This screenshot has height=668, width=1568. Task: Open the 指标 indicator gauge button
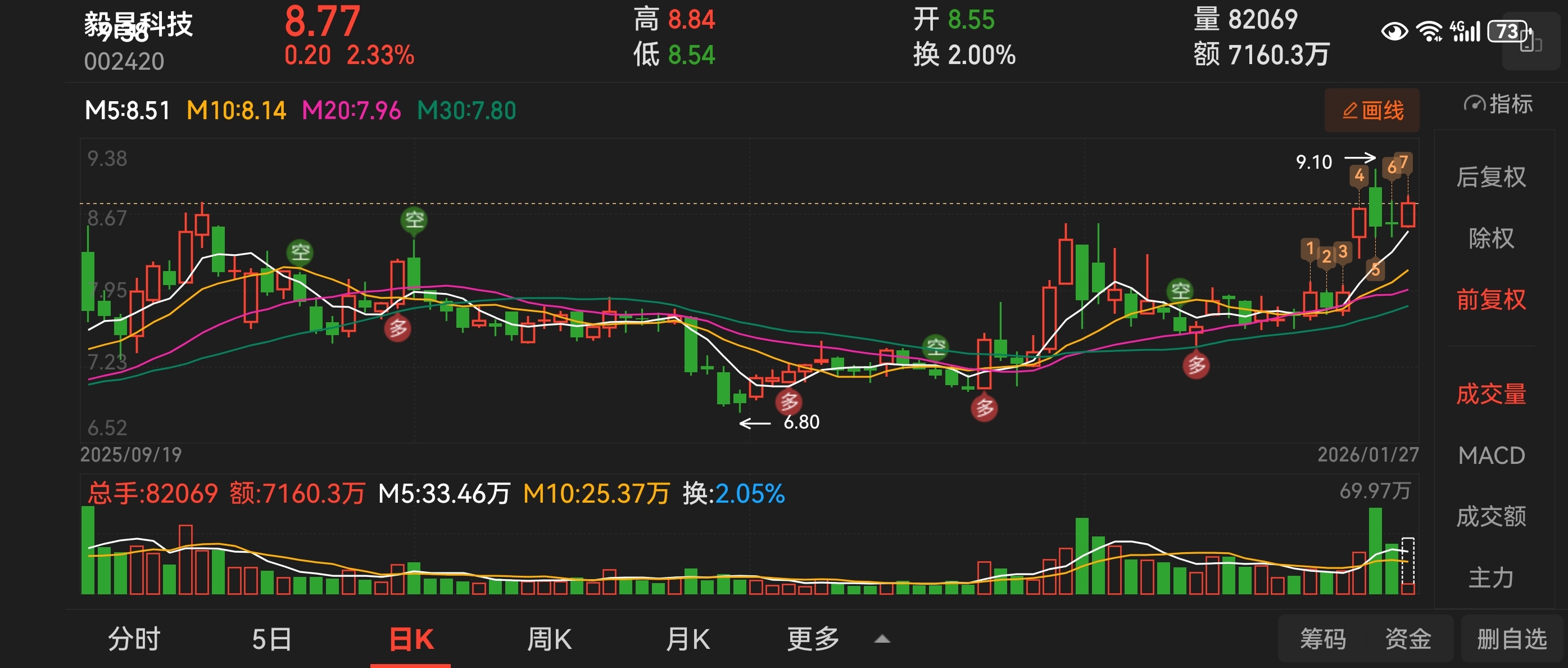(x=1498, y=104)
